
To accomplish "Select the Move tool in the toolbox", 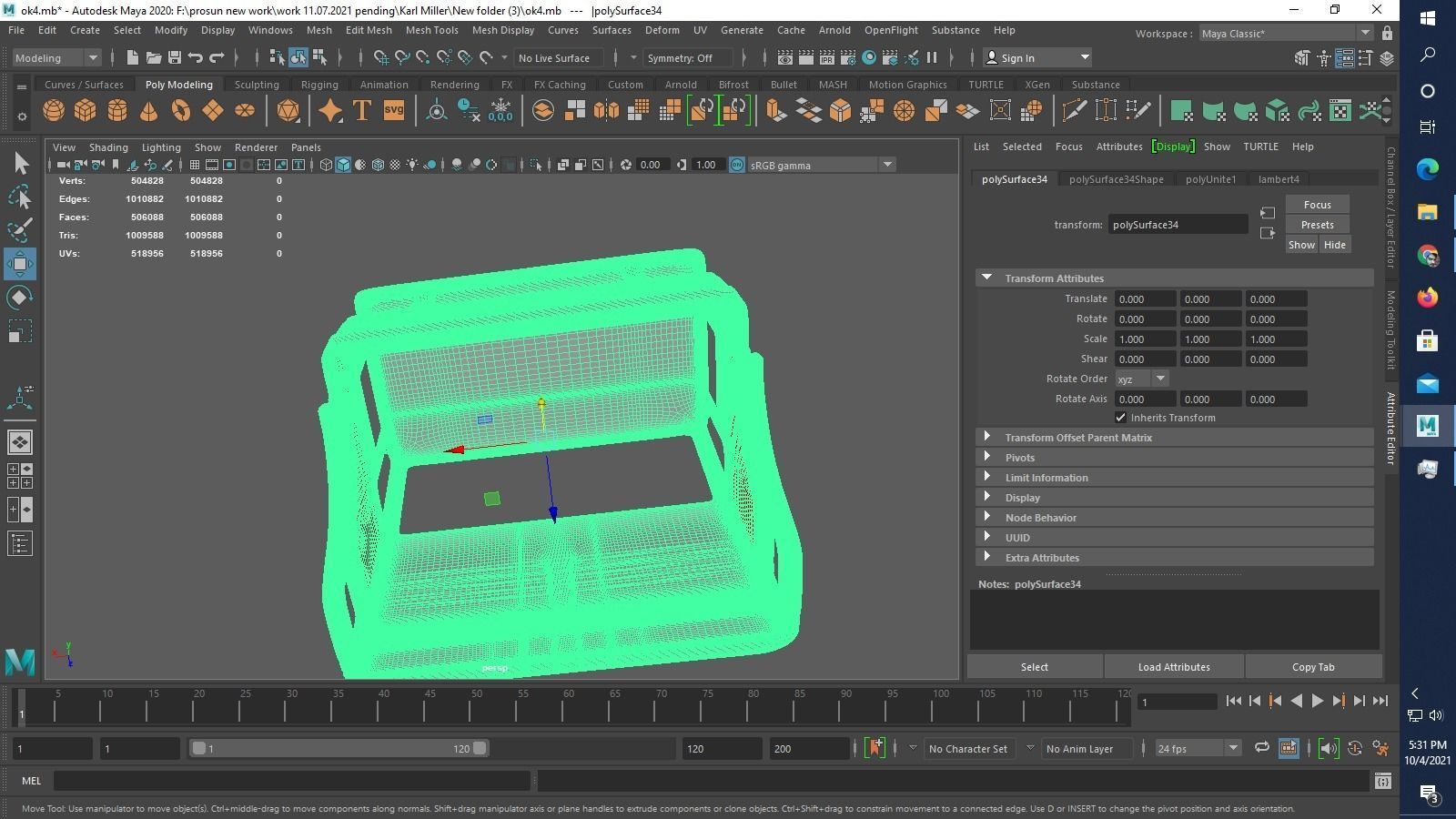I will coord(20,264).
